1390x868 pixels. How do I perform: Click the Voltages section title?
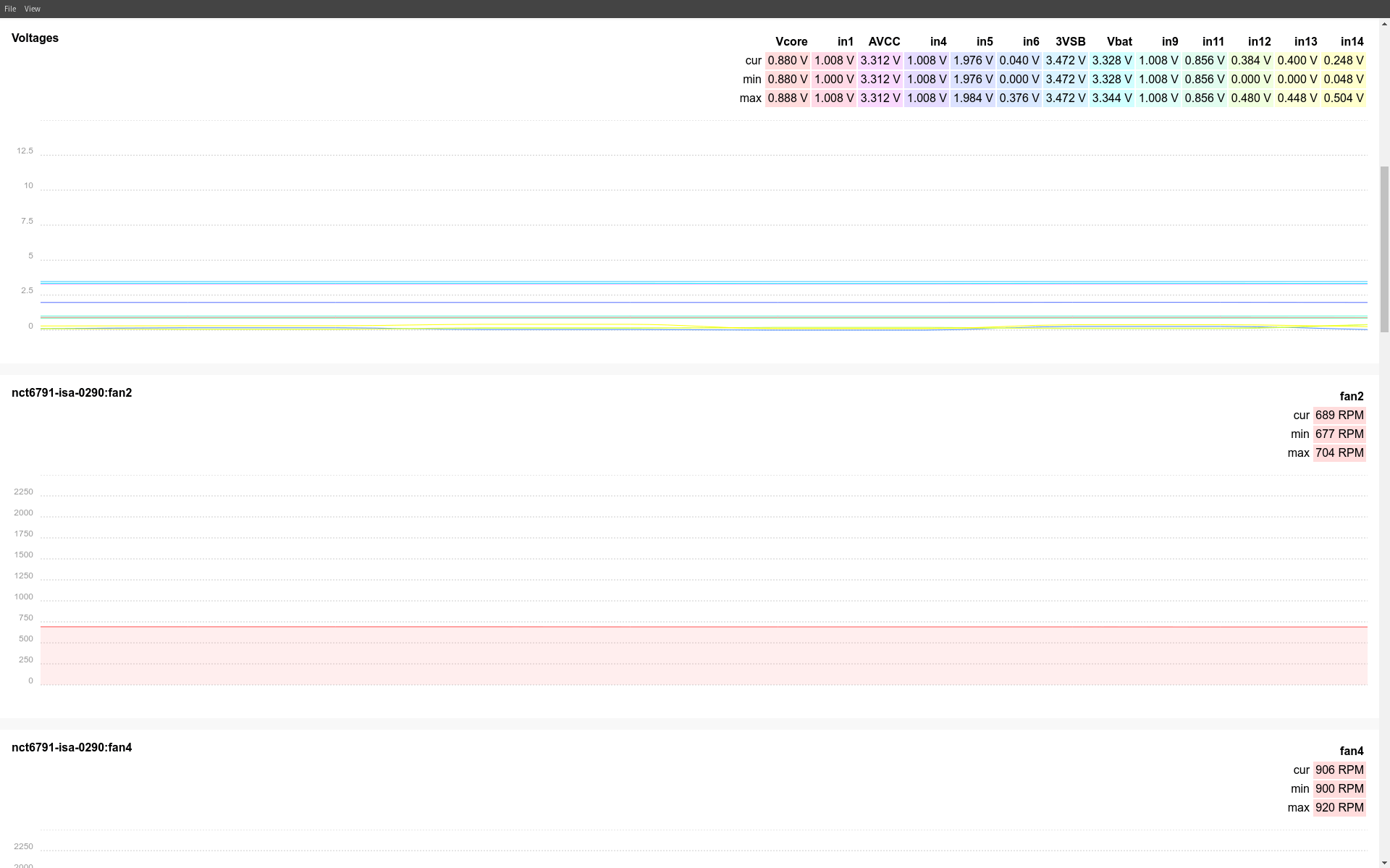pyautogui.click(x=35, y=38)
